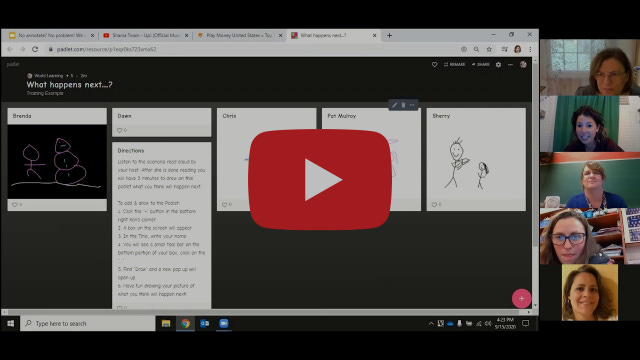Image resolution: width=640 pixels, height=360 pixels.
Task: Open the volume speaker tray icon
Action: pyautogui.click(x=488, y=324)
